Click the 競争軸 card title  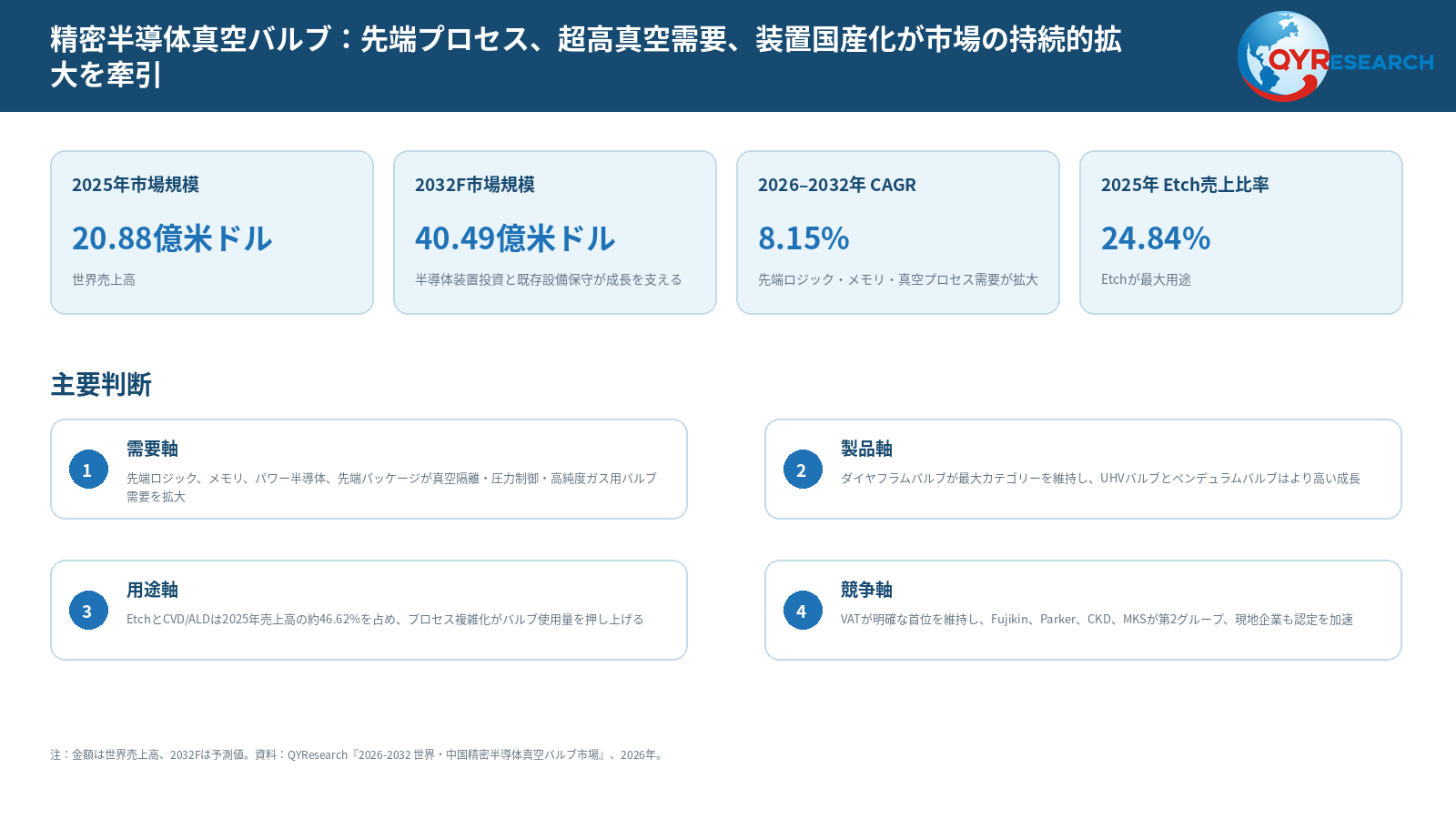click(866, 590)
